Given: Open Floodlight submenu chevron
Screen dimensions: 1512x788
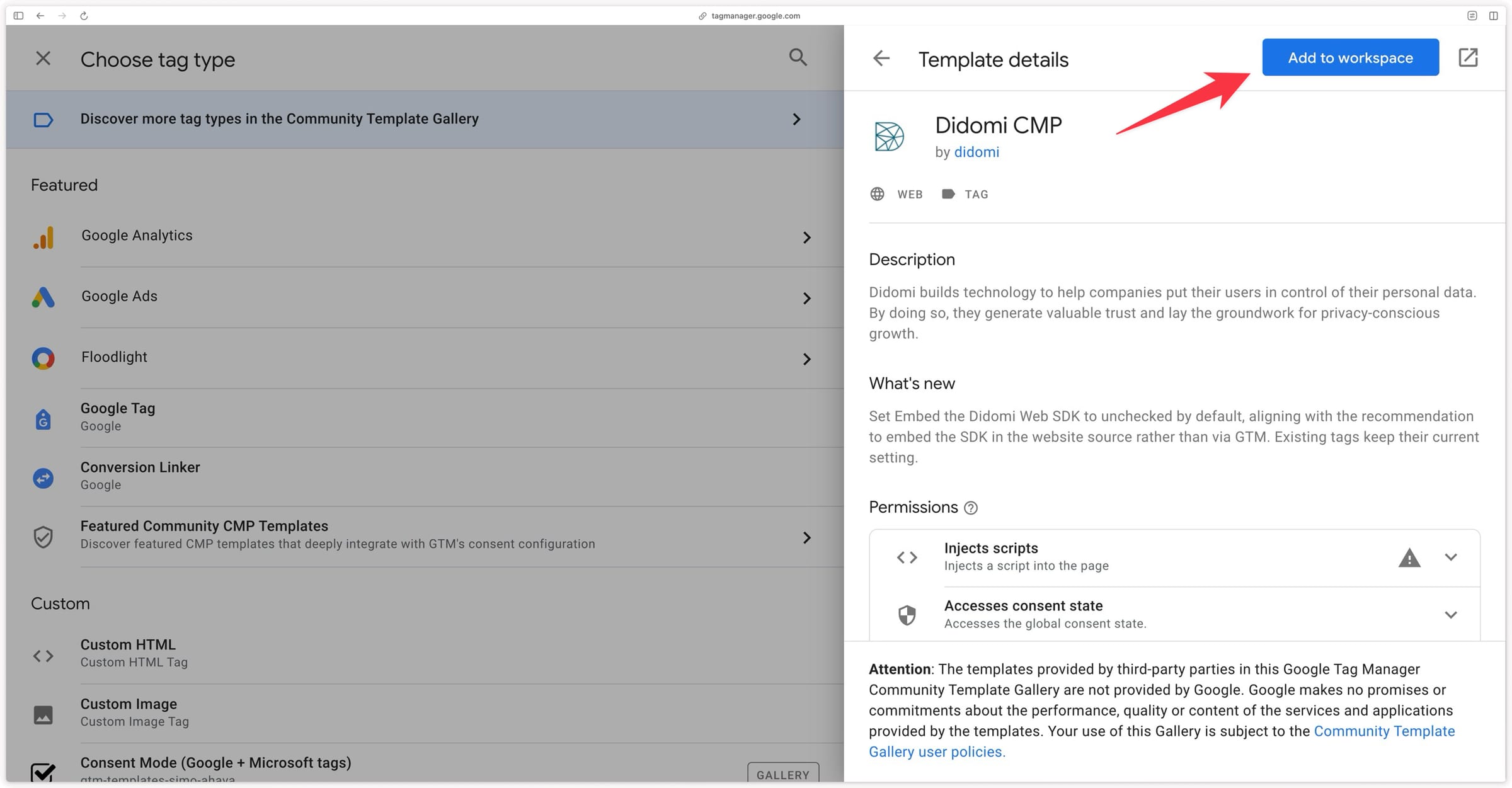Looking at the screenshot, I should pyautogui.click(x=807, y=359).
